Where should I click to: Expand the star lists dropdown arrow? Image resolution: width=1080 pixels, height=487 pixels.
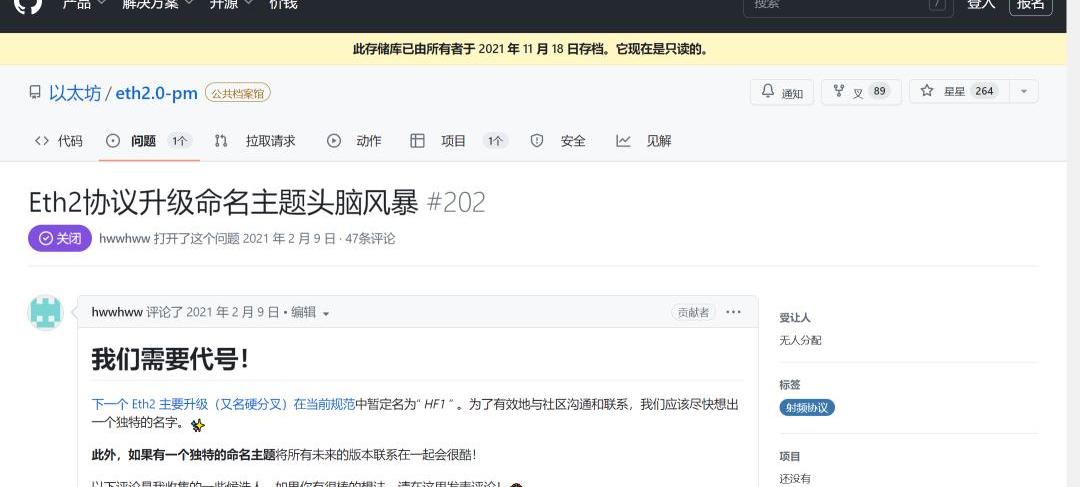point(1024,92)
